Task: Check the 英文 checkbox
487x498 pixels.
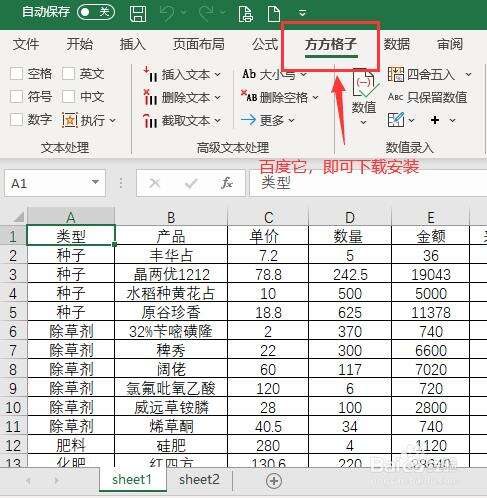Action: (68, 74)
